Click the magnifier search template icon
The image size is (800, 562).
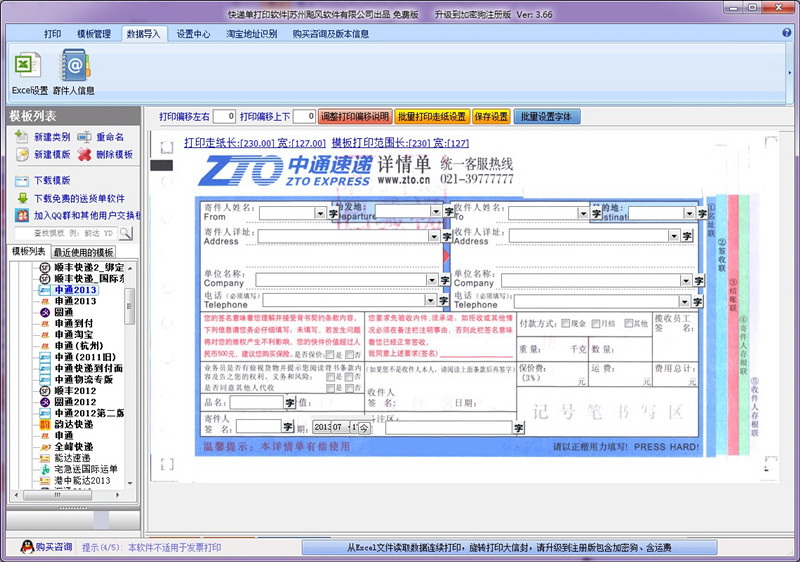click(x=126, y=233)
